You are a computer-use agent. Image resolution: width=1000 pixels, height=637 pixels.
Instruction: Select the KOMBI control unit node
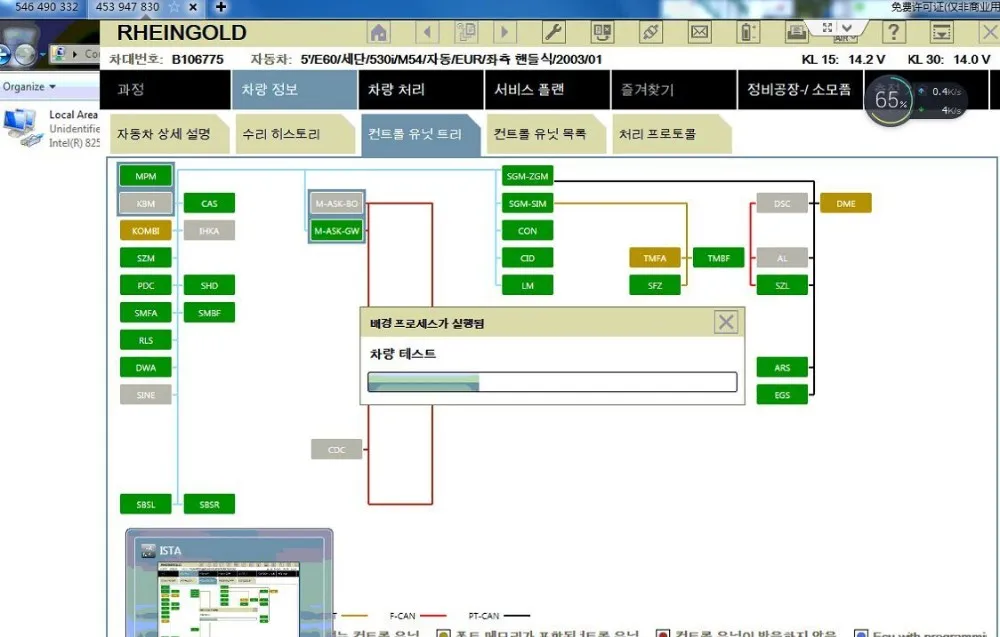(145, 230)
